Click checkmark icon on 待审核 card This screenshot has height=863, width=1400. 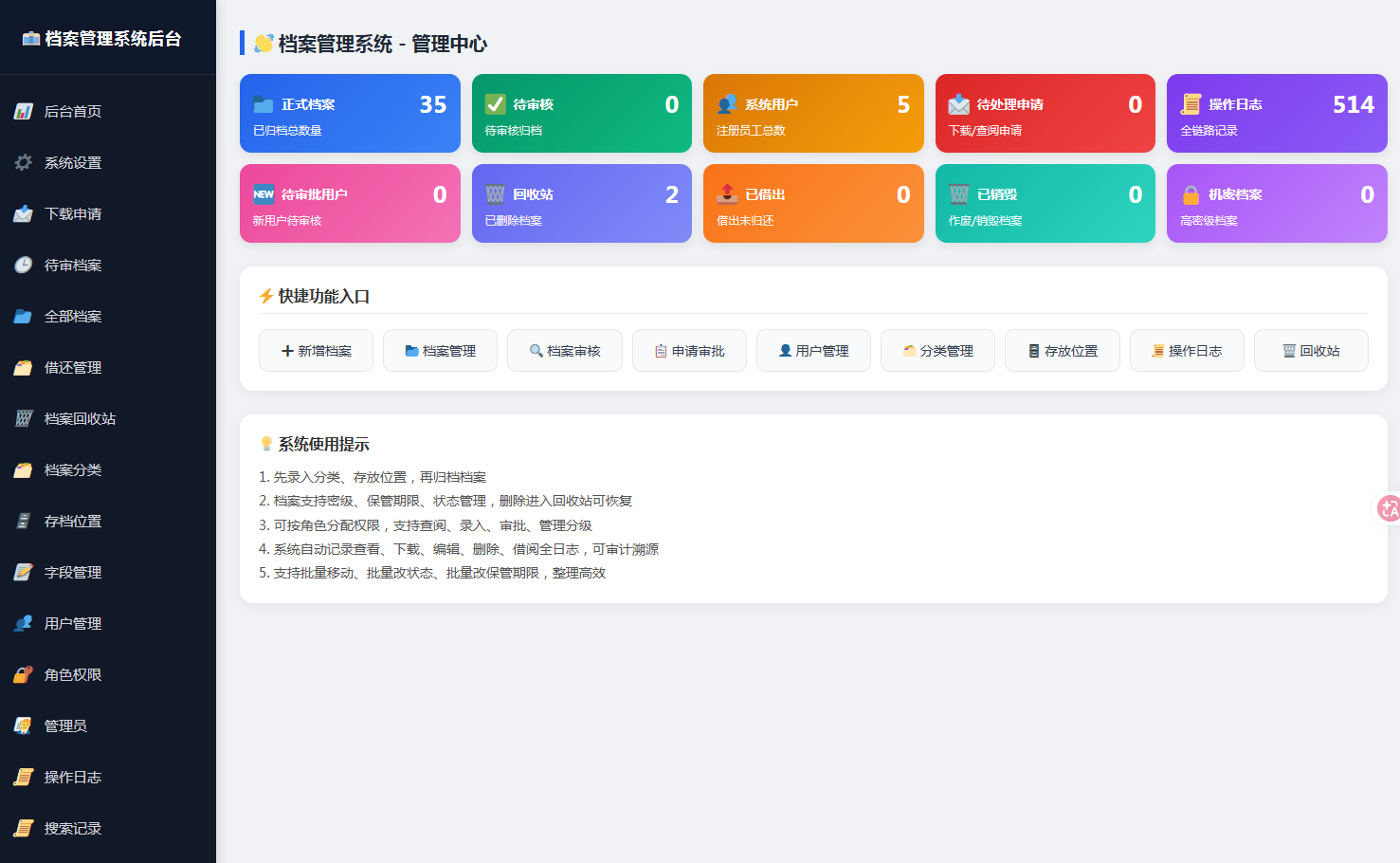point(496,104)
